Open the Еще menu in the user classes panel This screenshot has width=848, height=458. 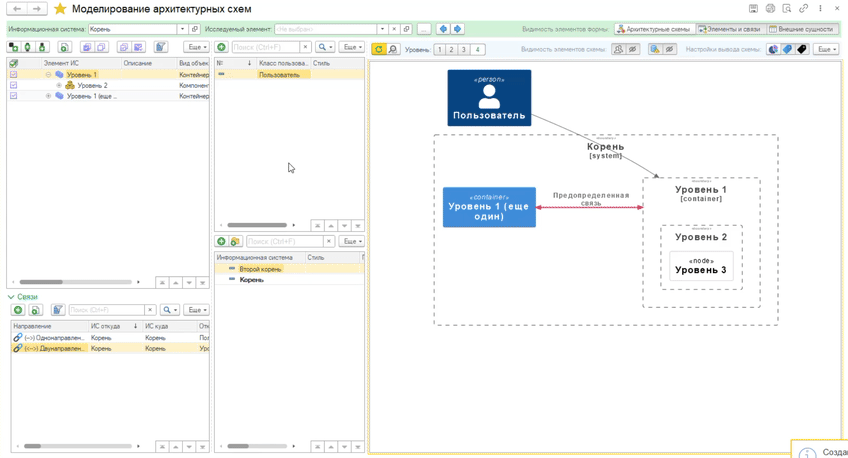[352, 47]
